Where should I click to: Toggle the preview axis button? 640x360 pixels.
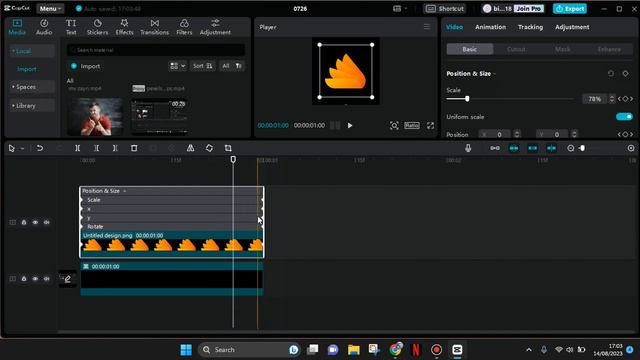pos(551,148)
